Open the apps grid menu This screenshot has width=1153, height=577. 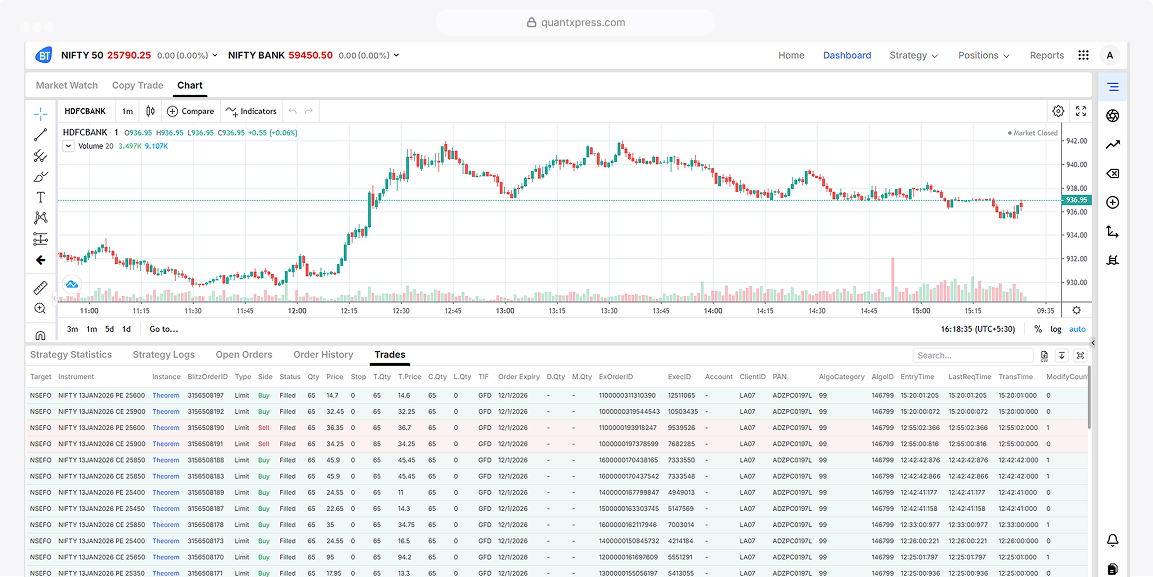(x=1083, y=55)
